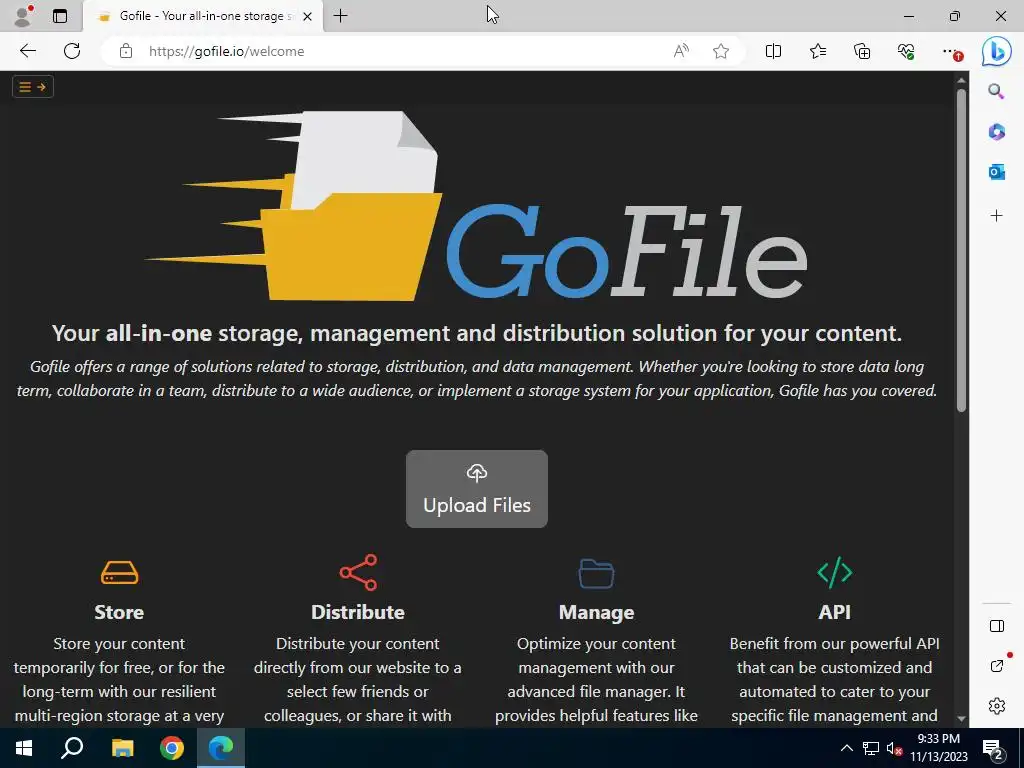Click the Store drive icon
1024x768 pixels.
tap(120, 573)
